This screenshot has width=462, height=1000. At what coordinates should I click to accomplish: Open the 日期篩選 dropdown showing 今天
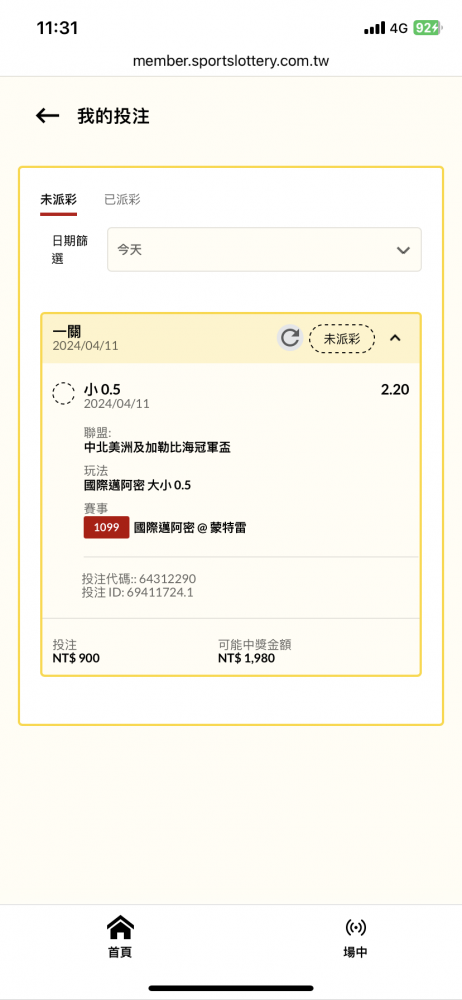coord(264,249)
